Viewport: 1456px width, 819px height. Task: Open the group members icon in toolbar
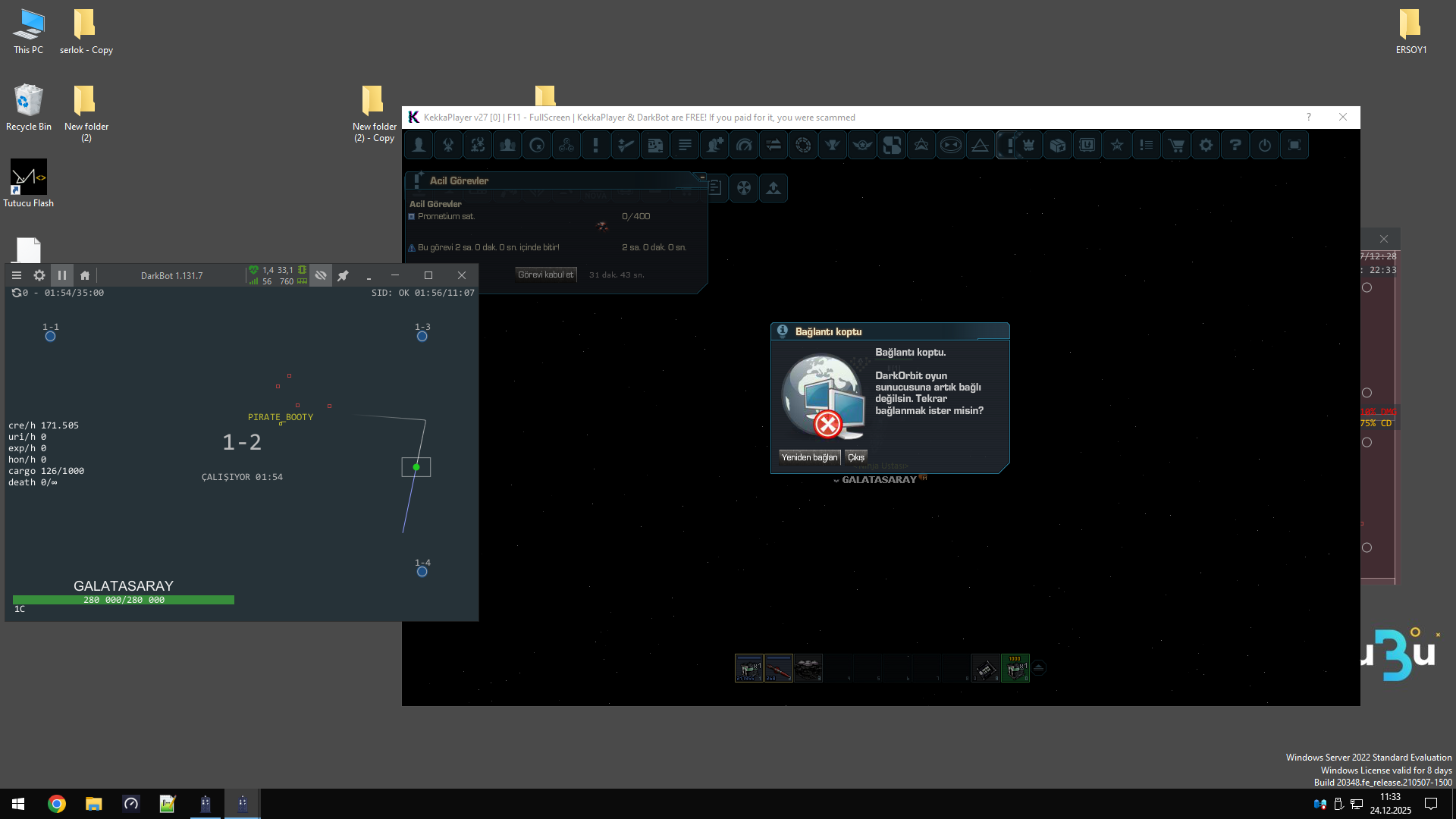[507, 145]
